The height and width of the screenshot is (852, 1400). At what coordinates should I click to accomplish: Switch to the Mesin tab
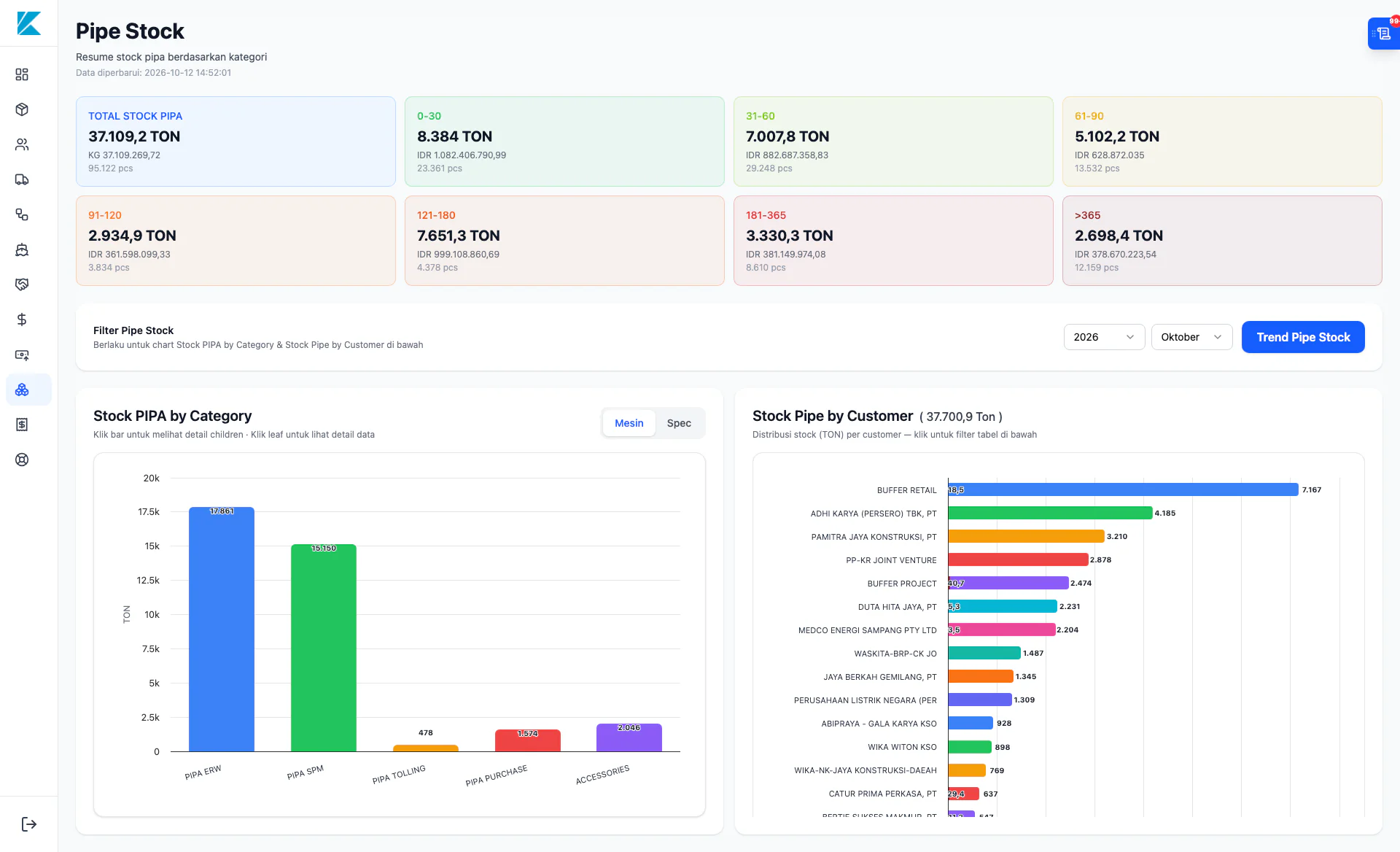629,423
